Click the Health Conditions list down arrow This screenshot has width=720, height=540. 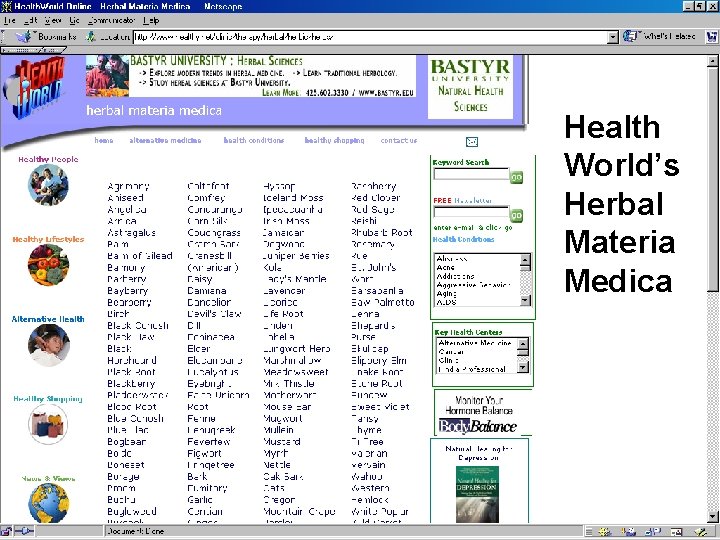[x=525, y=301]
